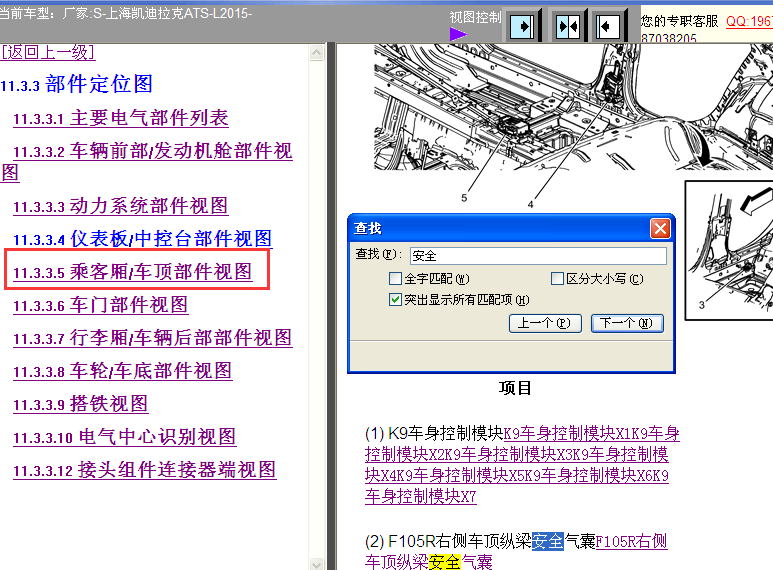Click the 上一个 previous match button
773x570 pixels.
tap(545, 323)
